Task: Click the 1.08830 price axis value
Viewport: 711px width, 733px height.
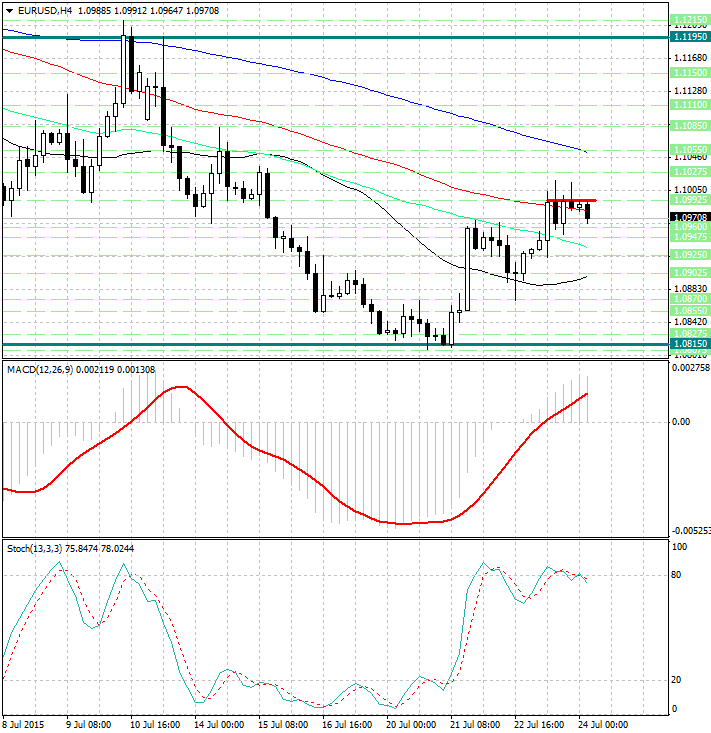Action: pos(690,289)
